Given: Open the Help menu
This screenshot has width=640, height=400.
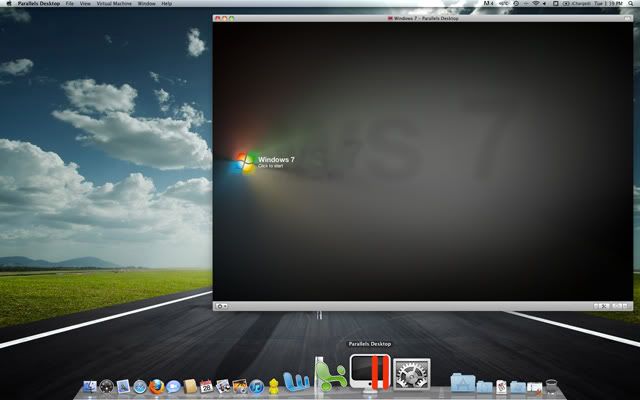Looking at the screenshot, I should point(166,4).
